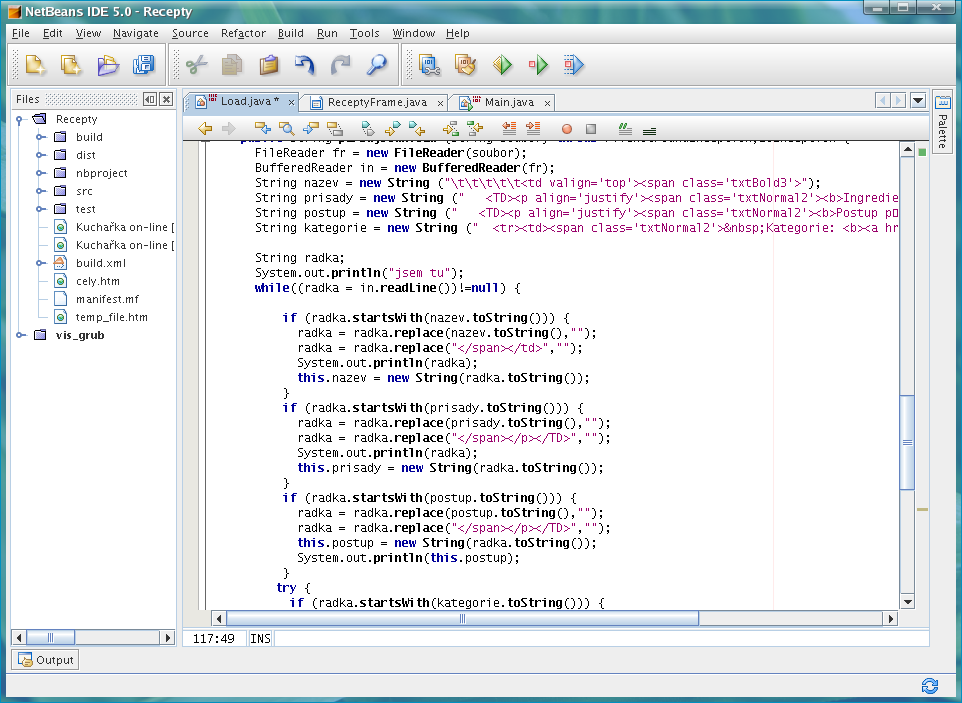Screen dimensions: 962x703
Task: Open the Refactor menu
Action: 243,33
